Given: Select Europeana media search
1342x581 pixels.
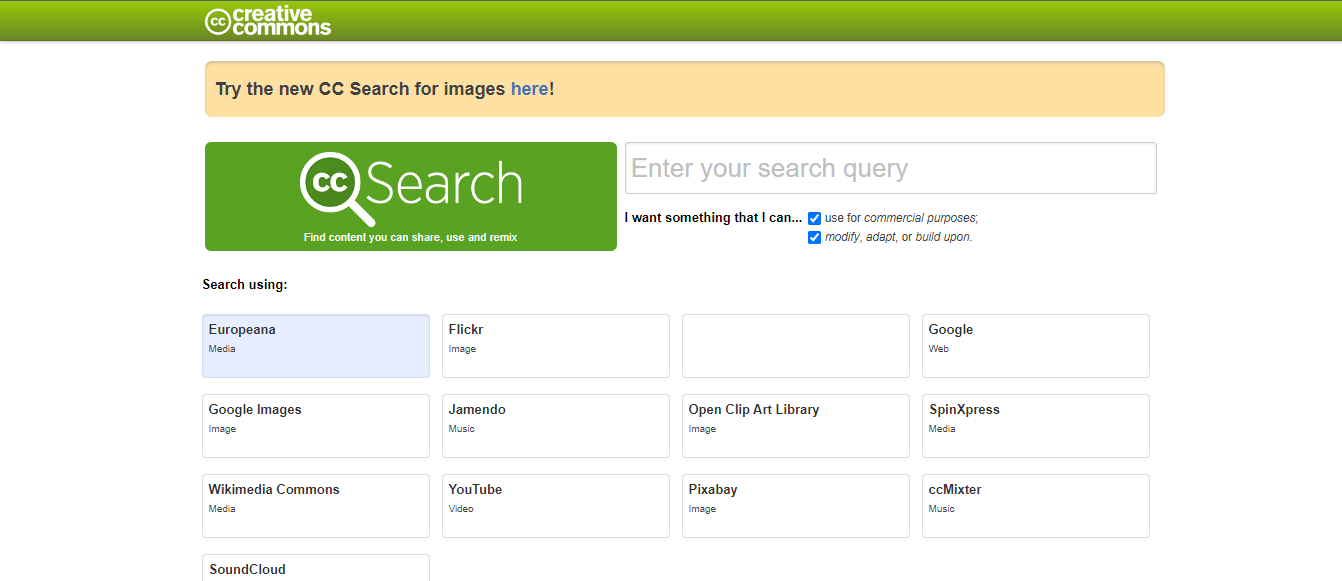Looking at the screenshot, I should [x=315, y=345].
